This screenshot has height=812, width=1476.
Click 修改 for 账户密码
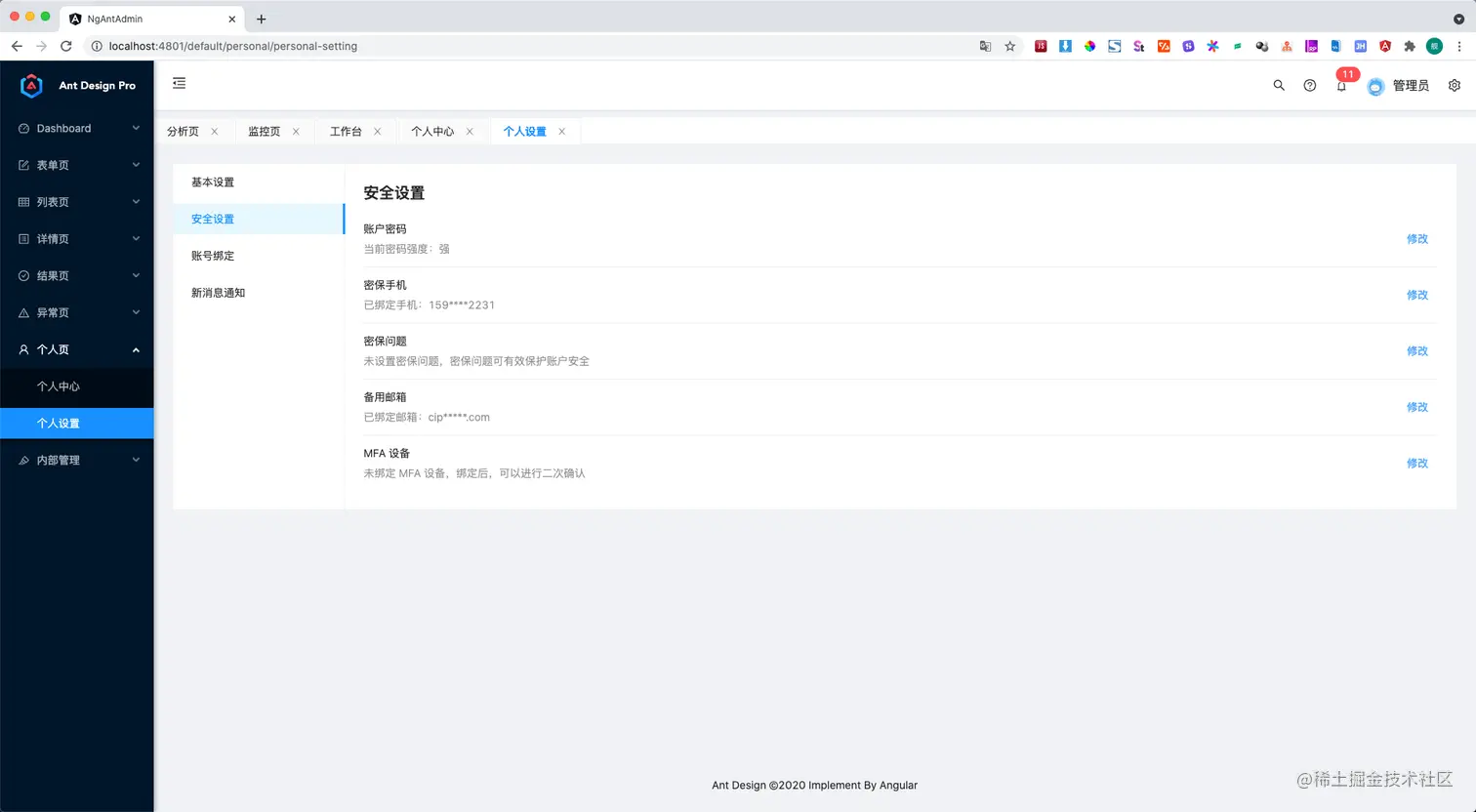coord(1417,239)
